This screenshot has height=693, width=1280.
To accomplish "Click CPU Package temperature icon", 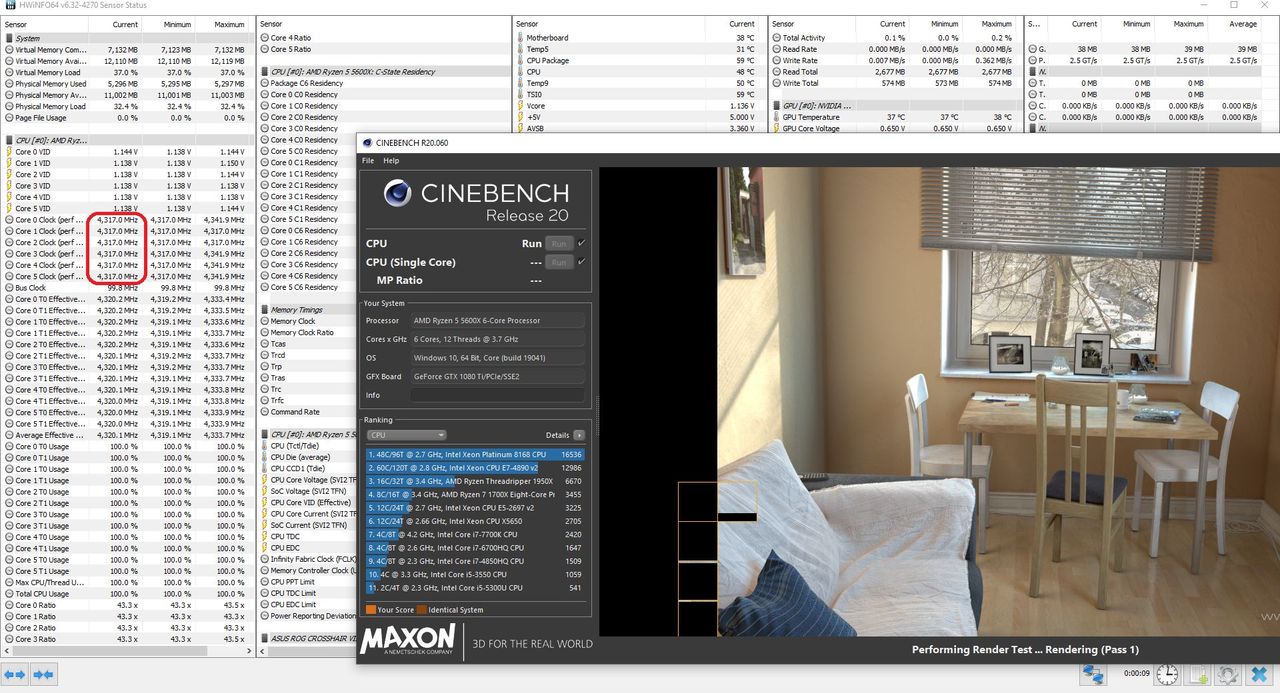I will click(520, 60).
